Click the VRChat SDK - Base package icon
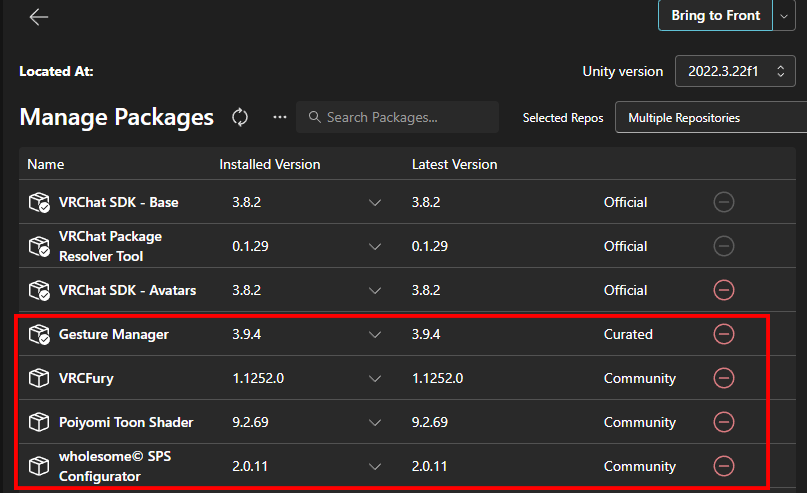 [39, 202]
